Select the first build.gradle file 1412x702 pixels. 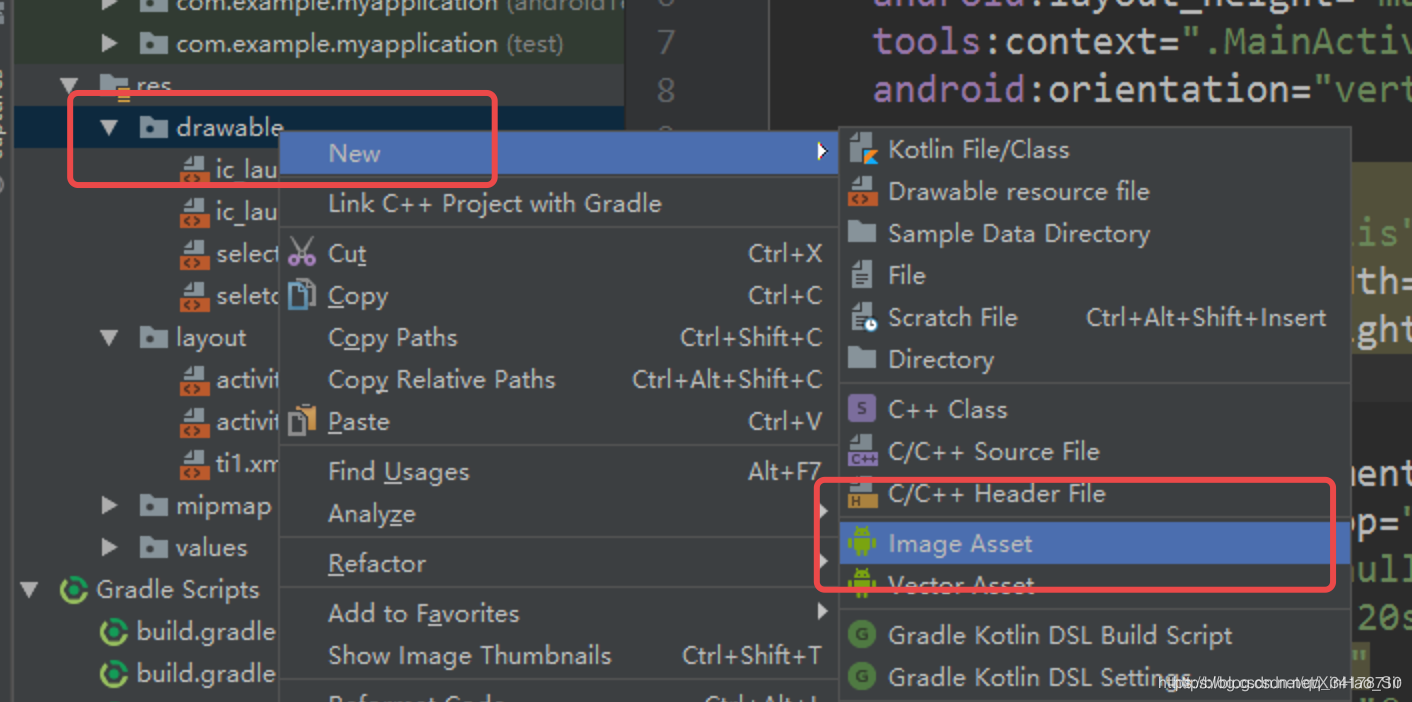tap(206, 632)
